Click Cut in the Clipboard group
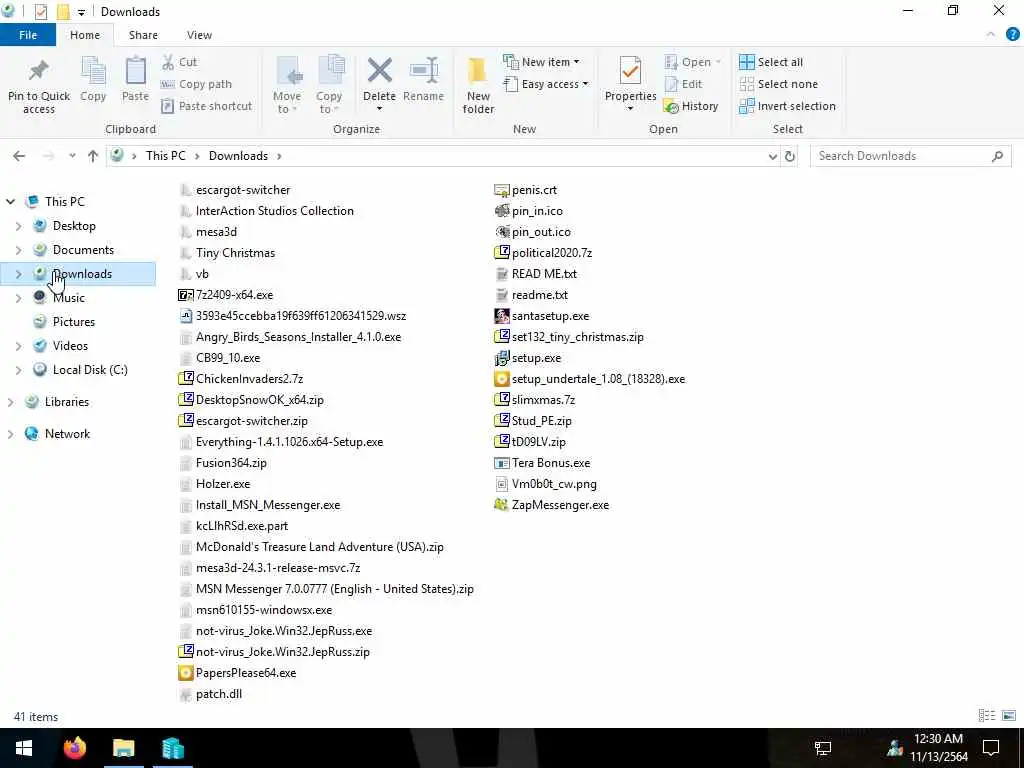This screenshot has width=1024, height=768. point(180,62)
